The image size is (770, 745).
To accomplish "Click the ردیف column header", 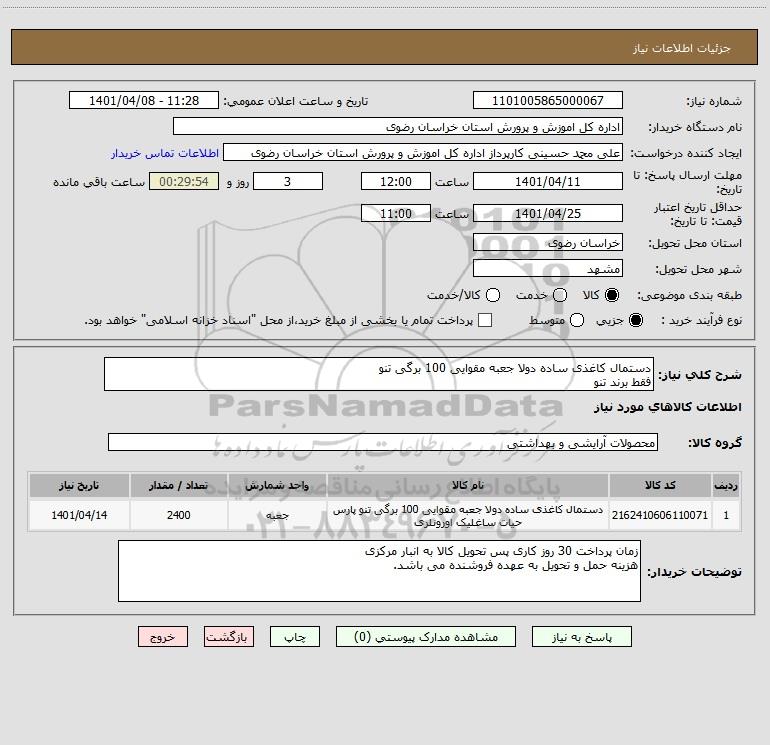I will (726, 485).
